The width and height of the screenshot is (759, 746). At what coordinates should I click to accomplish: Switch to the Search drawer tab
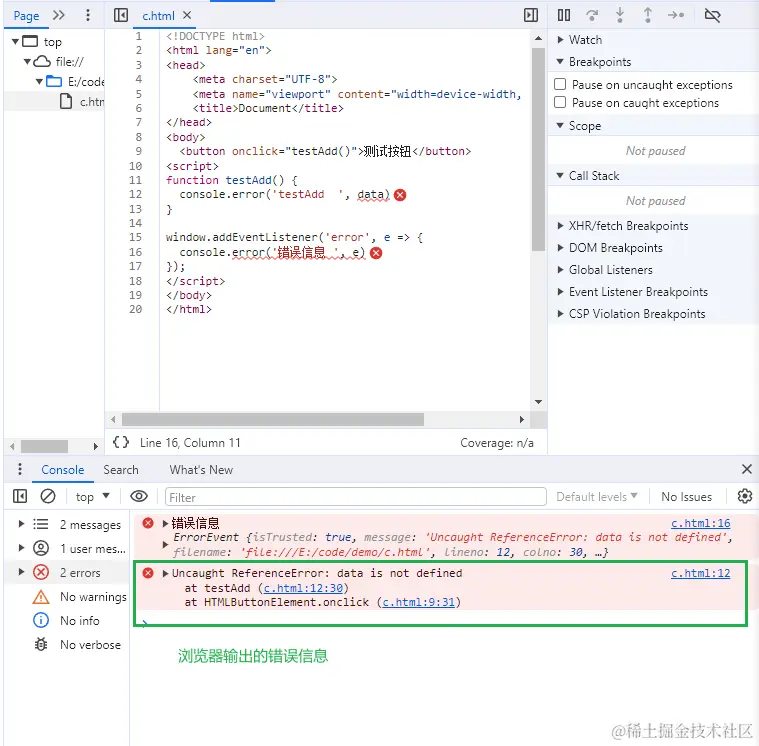pos(121,470)
